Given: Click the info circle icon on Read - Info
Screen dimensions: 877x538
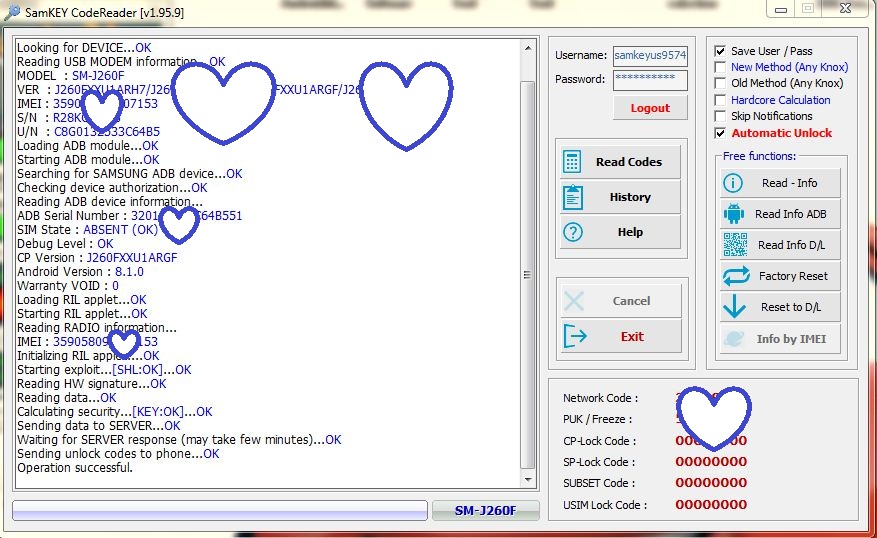Looking at the screenshot, I should (x=733, y=183).
